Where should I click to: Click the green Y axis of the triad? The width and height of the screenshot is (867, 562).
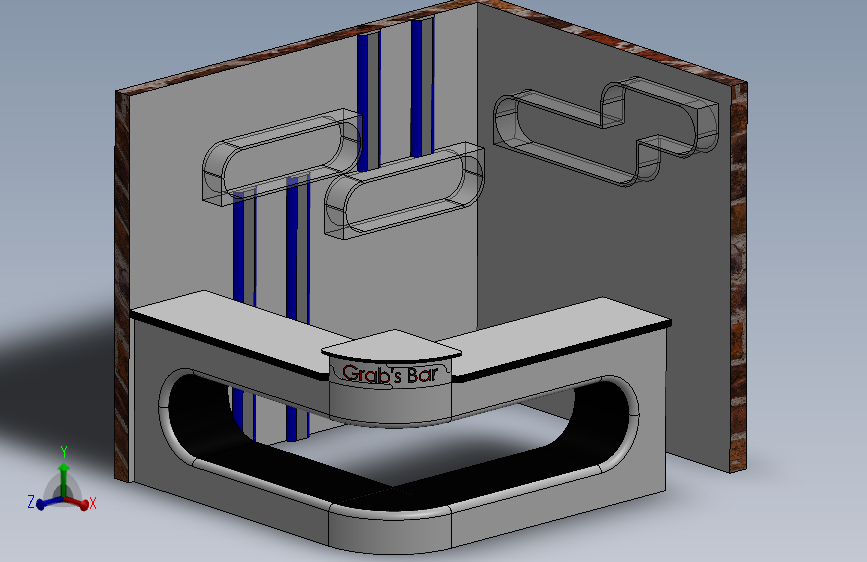(64, 479)
